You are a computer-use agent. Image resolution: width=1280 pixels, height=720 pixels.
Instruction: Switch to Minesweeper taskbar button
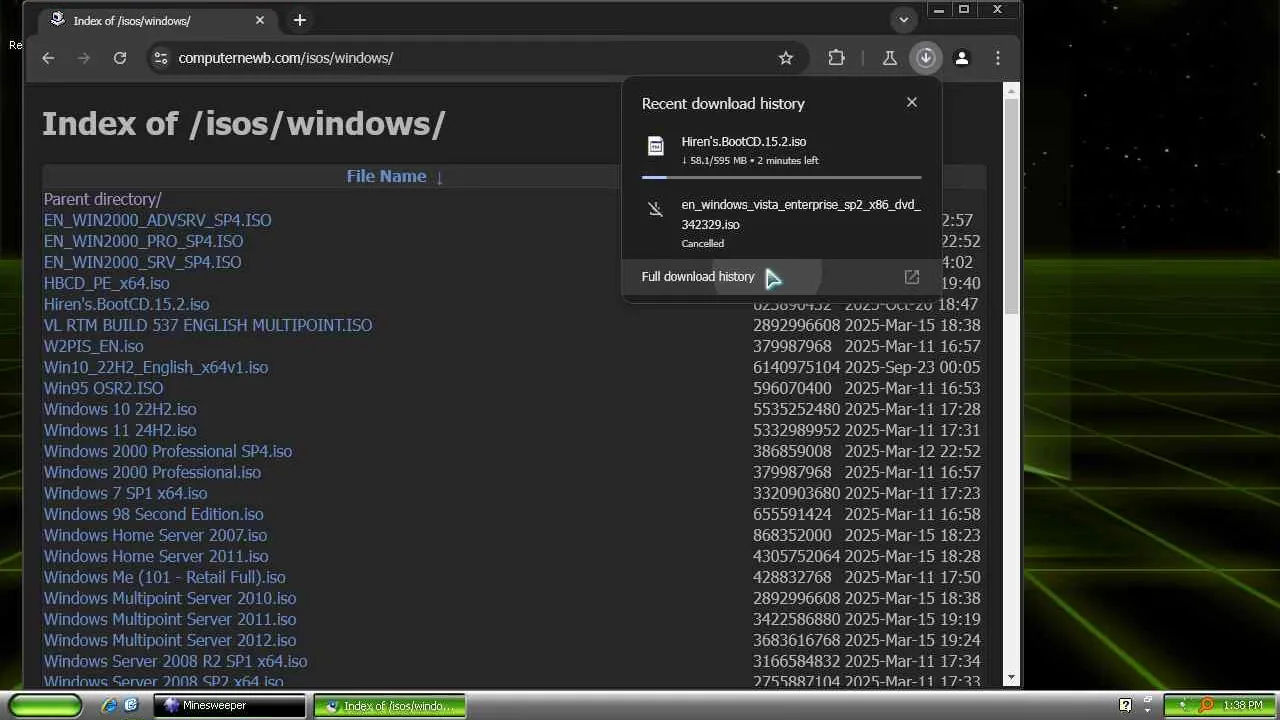click(230, 705)
